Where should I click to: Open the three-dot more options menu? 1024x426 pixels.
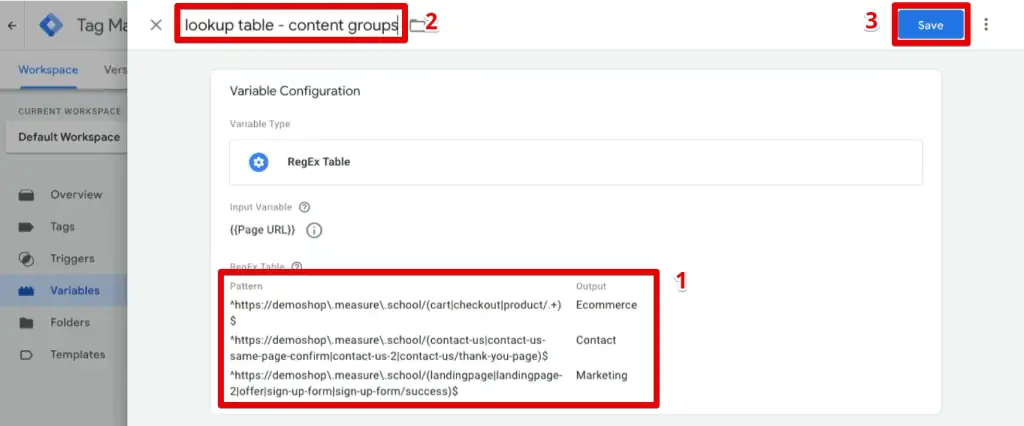(987, 25)
